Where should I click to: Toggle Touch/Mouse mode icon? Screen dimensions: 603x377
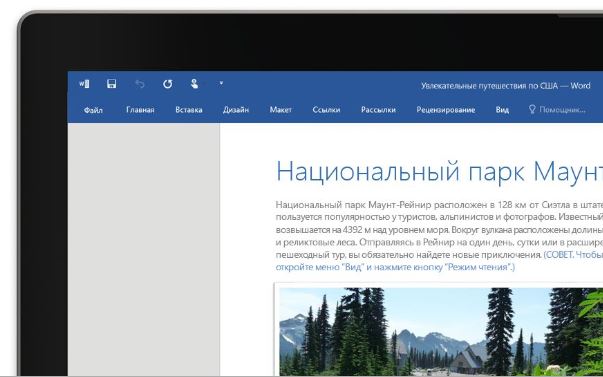(195, 84)
